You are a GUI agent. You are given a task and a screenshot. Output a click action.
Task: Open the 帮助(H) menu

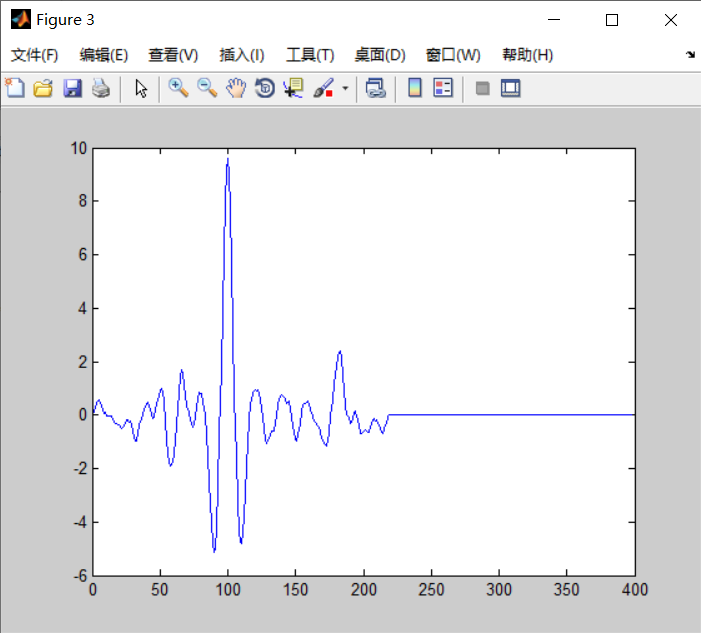528,55
